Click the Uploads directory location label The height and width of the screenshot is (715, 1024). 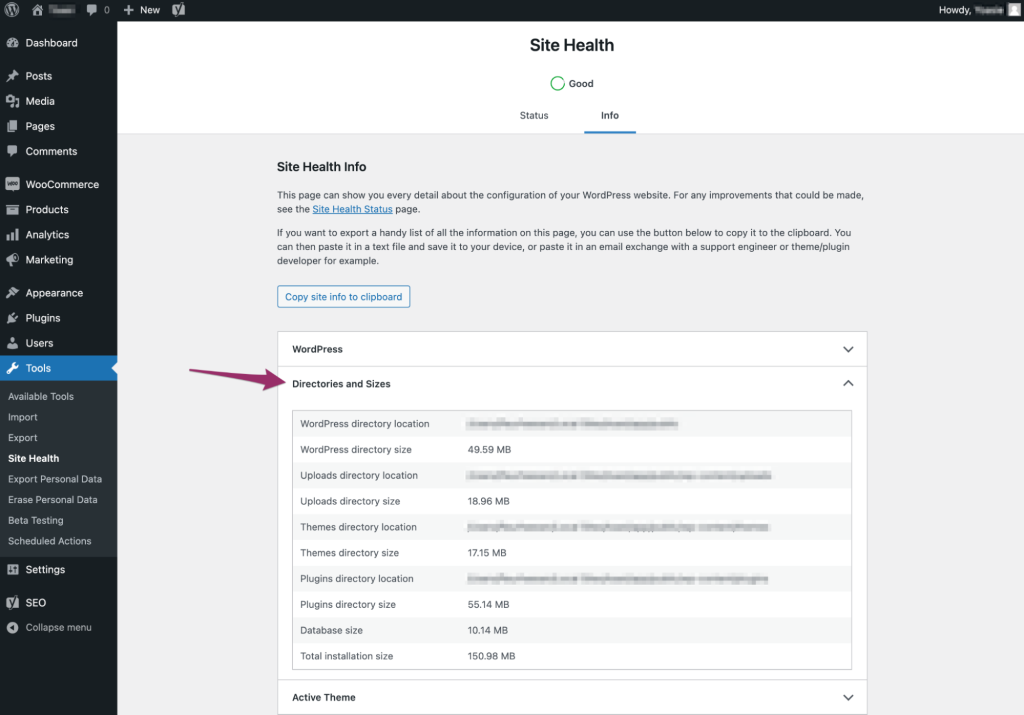point(359,475)
